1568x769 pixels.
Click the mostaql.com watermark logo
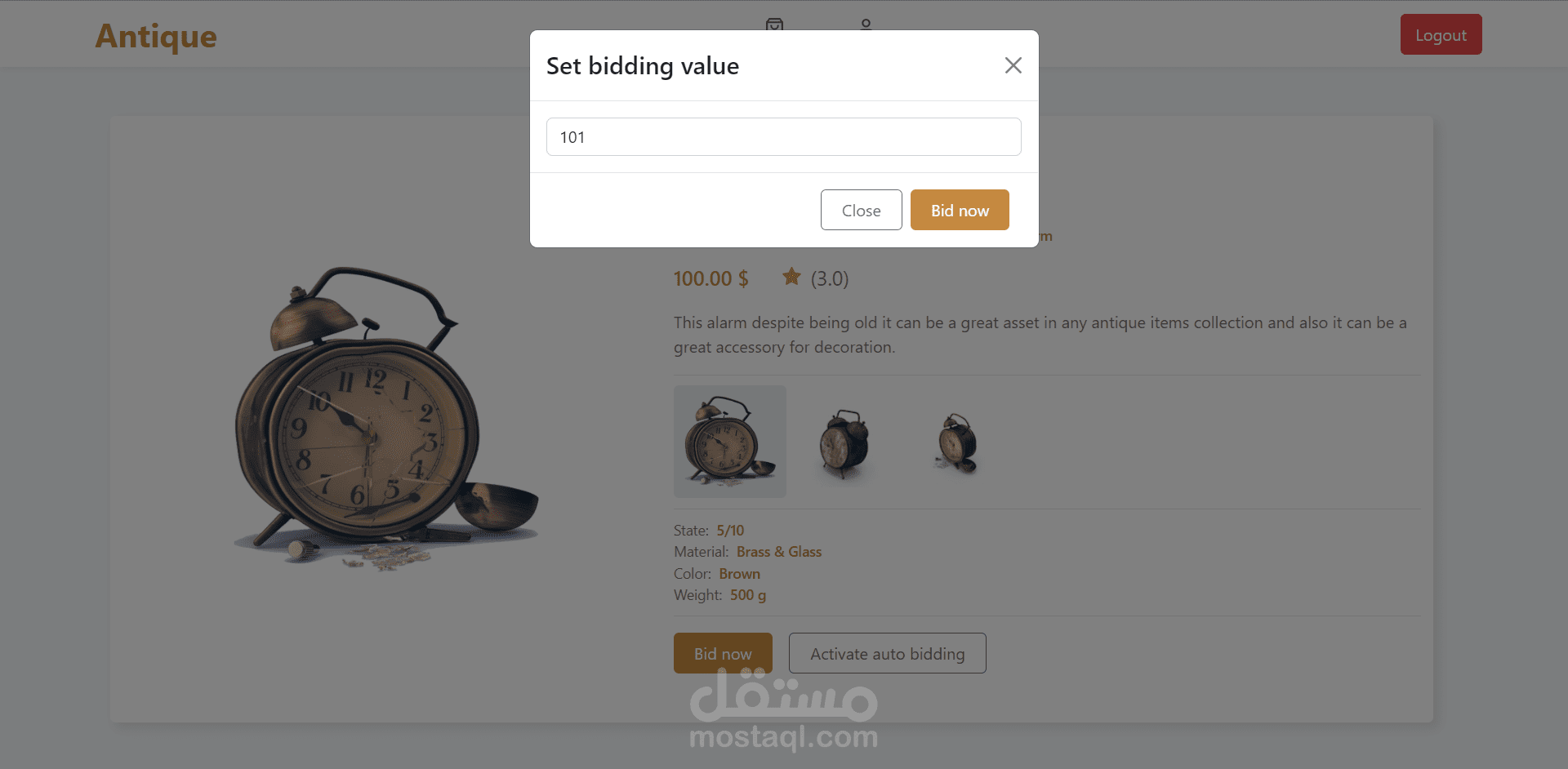783,710
